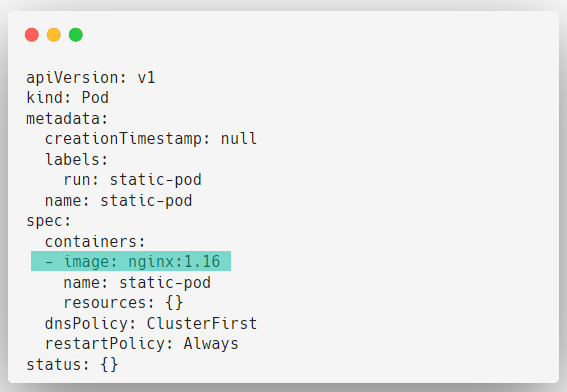Image resolution: width=567 pixels, height=392 pixels.
Task: Click dnsPolicy: ClusterFirst line
Action: click(x=151, y=324)
